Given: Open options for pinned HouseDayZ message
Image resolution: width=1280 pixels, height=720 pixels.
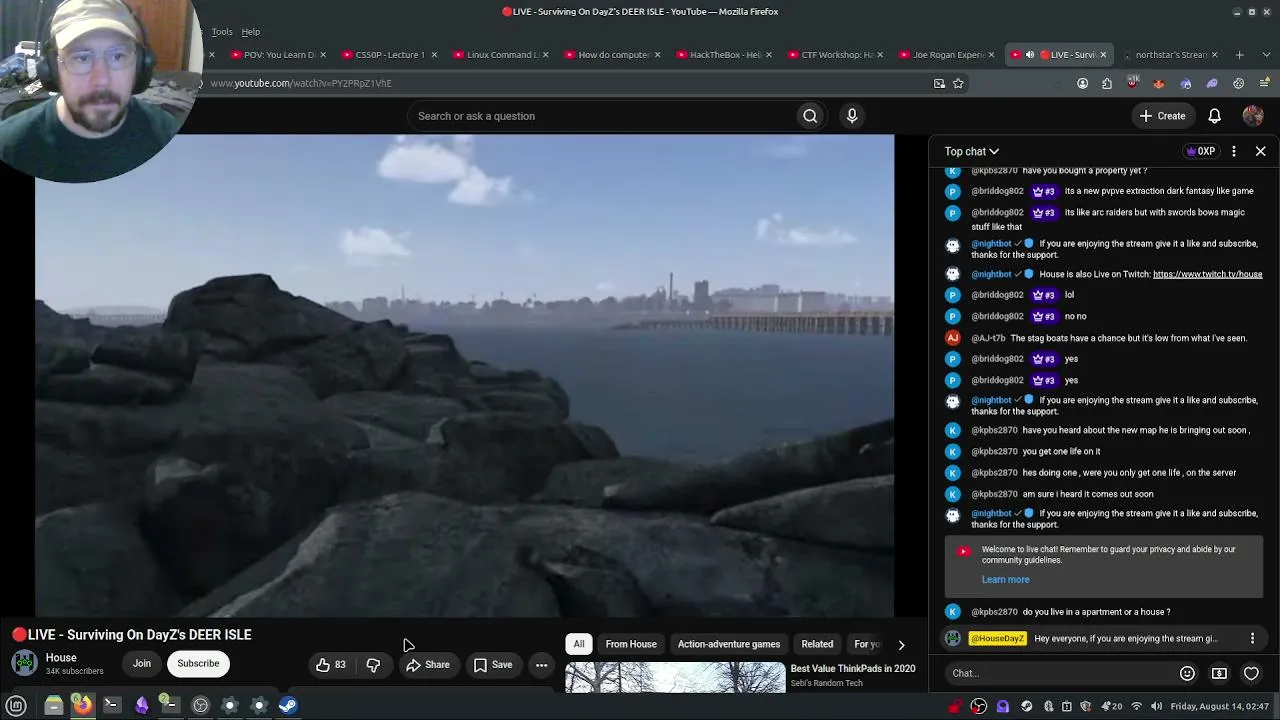Looking at the screenshot, I should tap(1252, 638).
